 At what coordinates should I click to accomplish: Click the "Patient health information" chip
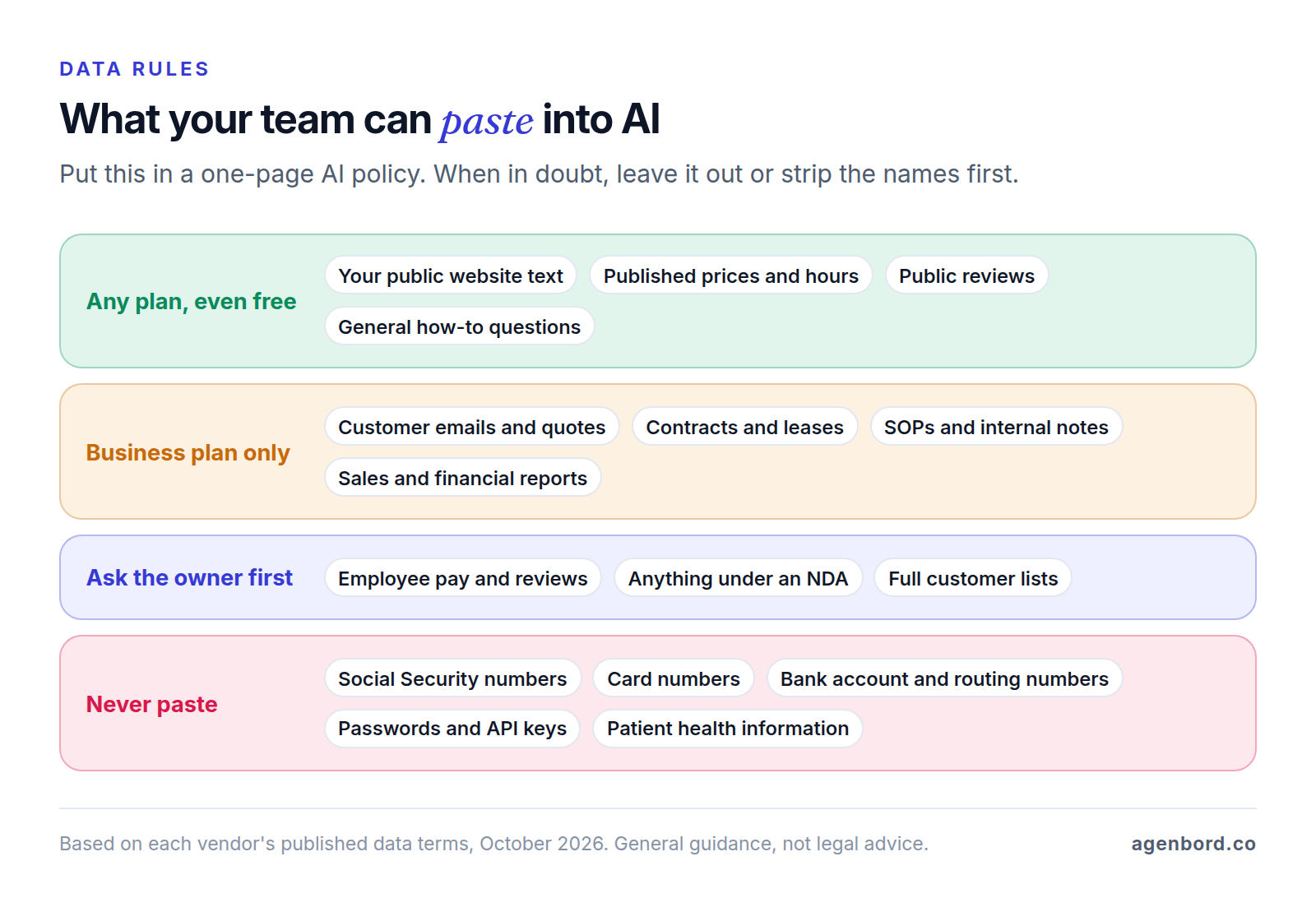(728, 728)
